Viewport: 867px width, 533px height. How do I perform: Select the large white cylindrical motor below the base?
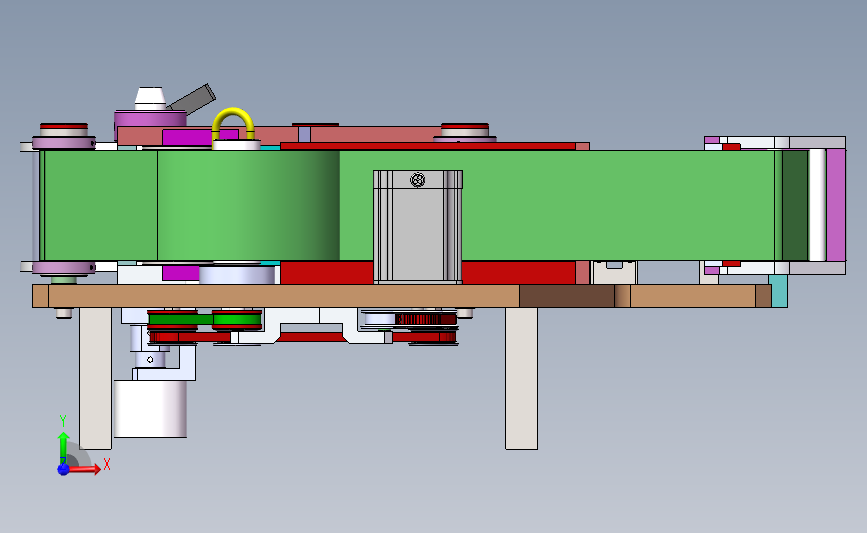tap(150, 409)
